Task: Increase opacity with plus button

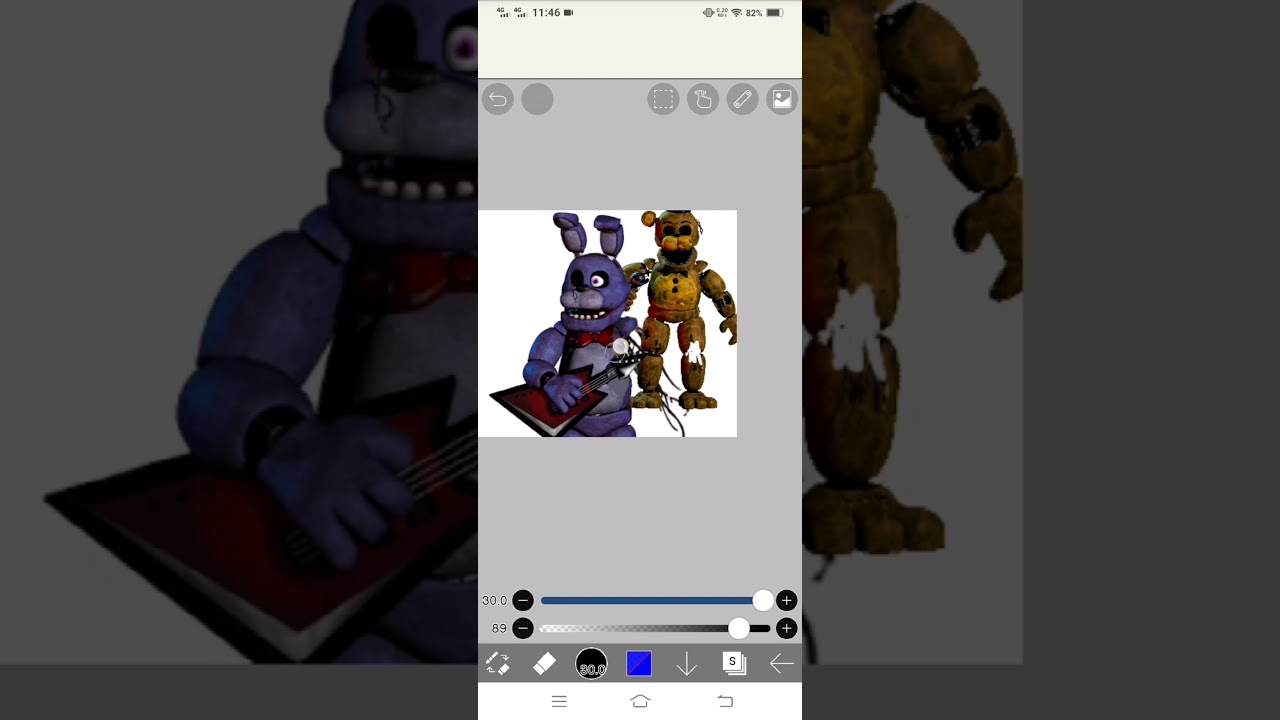Action: tap(787, 629)
